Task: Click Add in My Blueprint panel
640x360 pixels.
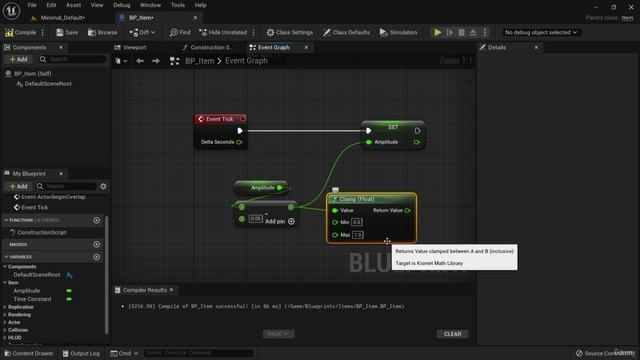Action: [x=18, y=187]
